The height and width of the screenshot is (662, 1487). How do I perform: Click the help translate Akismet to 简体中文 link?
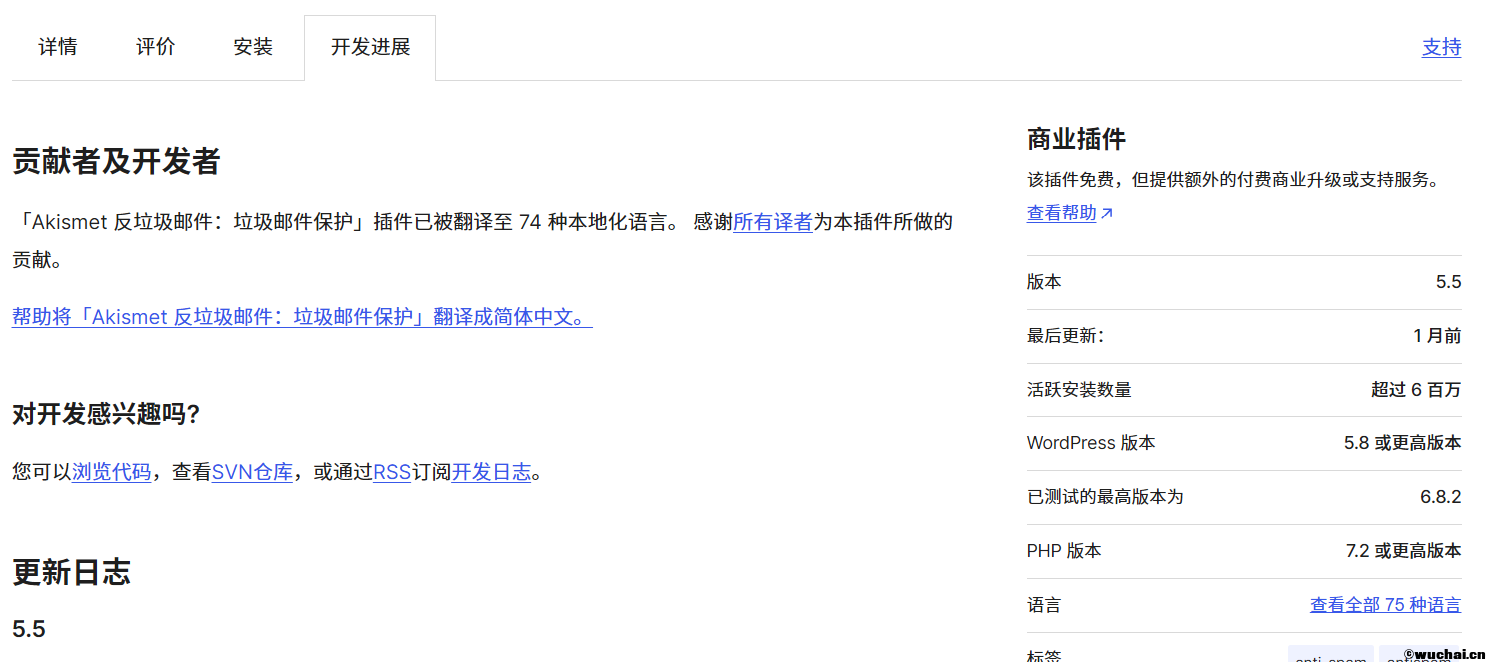[x=302, y=317]
